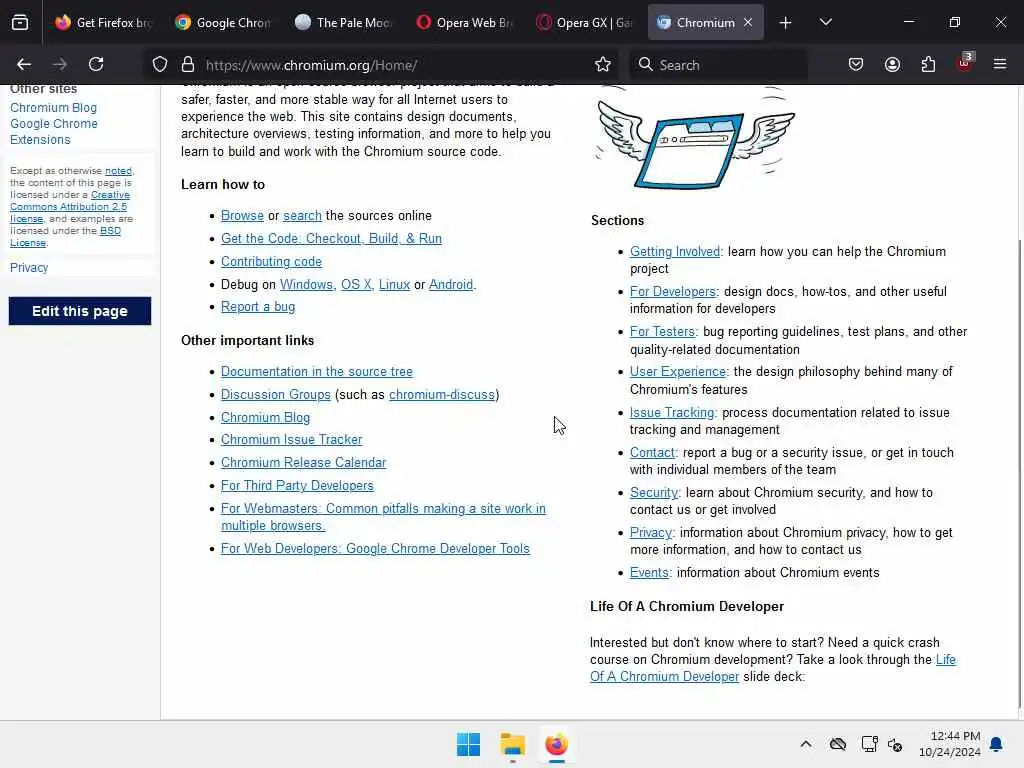Open the Firefox account menu icon
Viewport: 1024px width, 768px height.
click(x=892, y=65)
